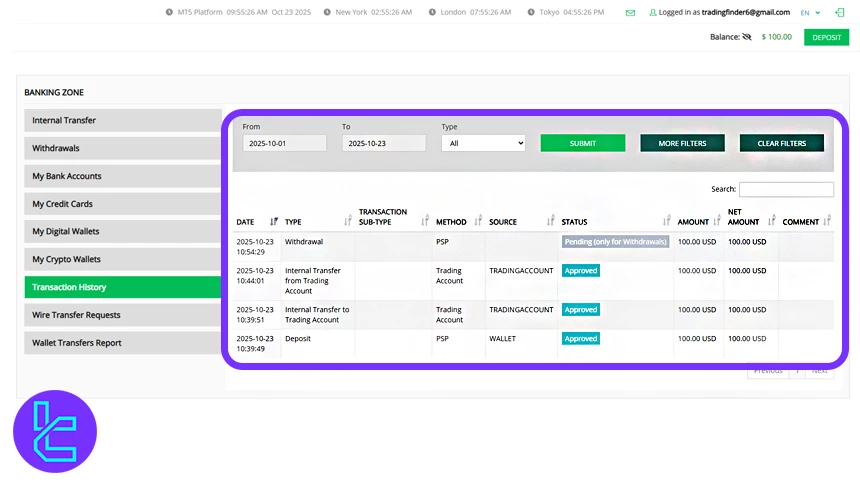
Task: Click the MTS Platform clock icon
Action: [169, 12]
